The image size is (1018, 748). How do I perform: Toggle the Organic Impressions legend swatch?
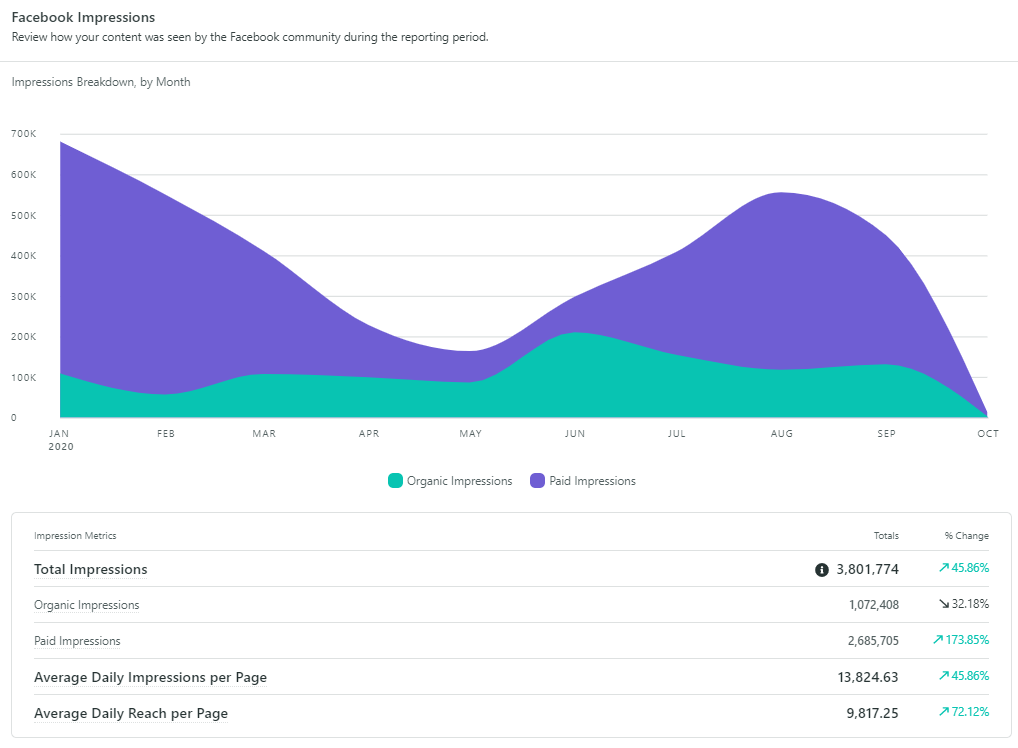(x=395, y=480)
